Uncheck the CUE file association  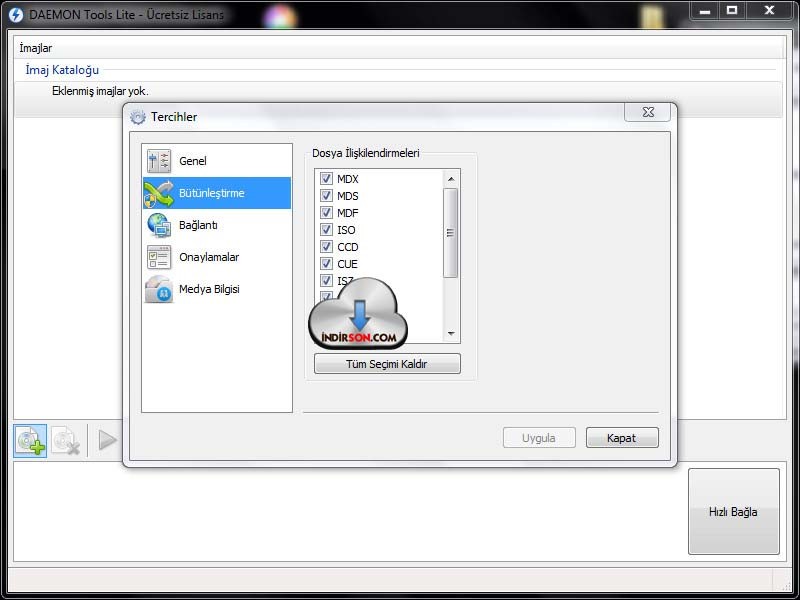327,263
